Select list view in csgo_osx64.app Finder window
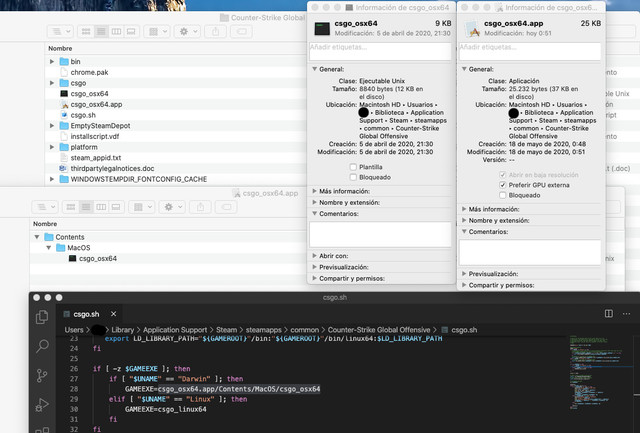The image size is (640, 433). point(86,207)
